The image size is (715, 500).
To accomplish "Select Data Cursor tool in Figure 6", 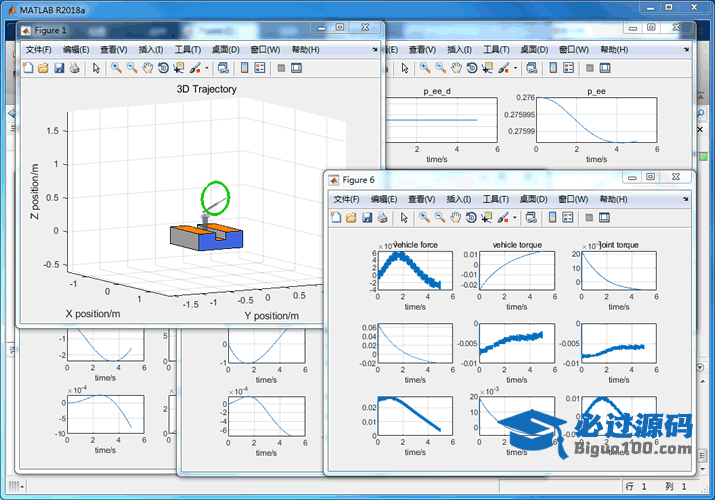I will pyautogui.click(x=486, y=217).
